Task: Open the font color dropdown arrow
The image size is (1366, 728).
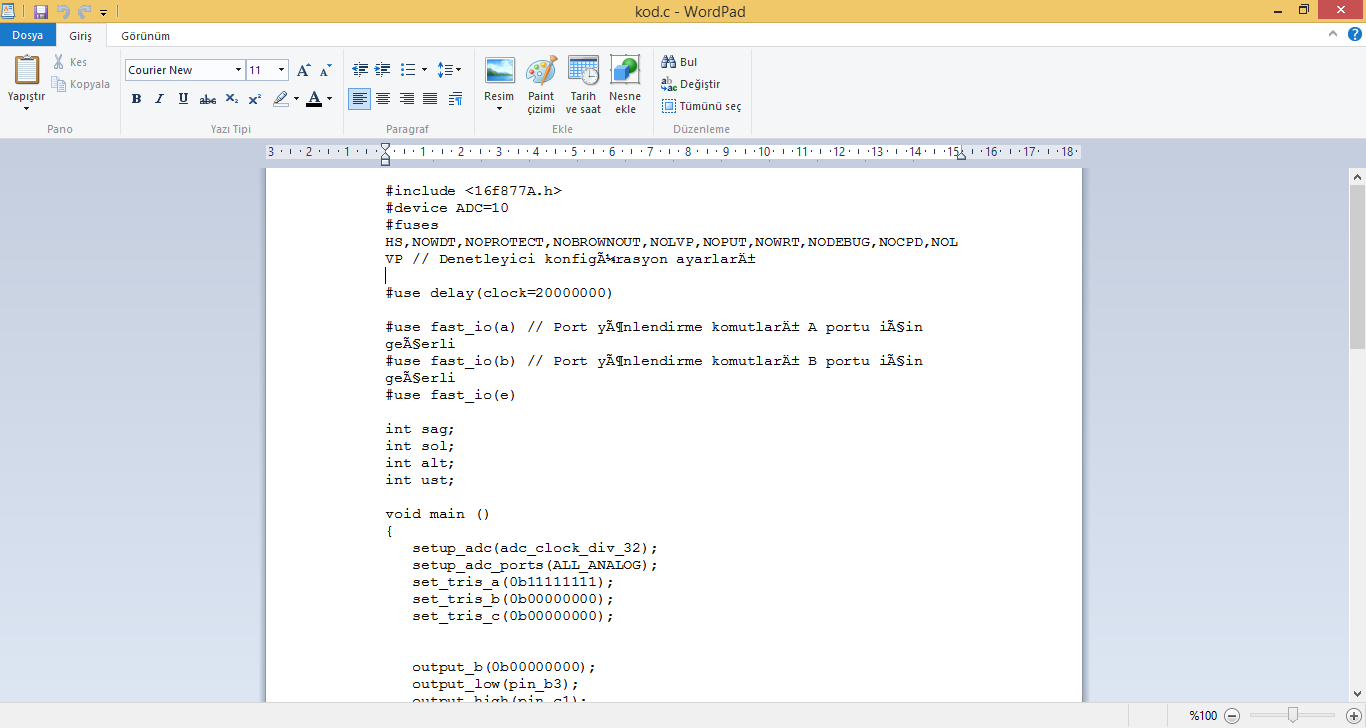Action: tap(330, 98)
